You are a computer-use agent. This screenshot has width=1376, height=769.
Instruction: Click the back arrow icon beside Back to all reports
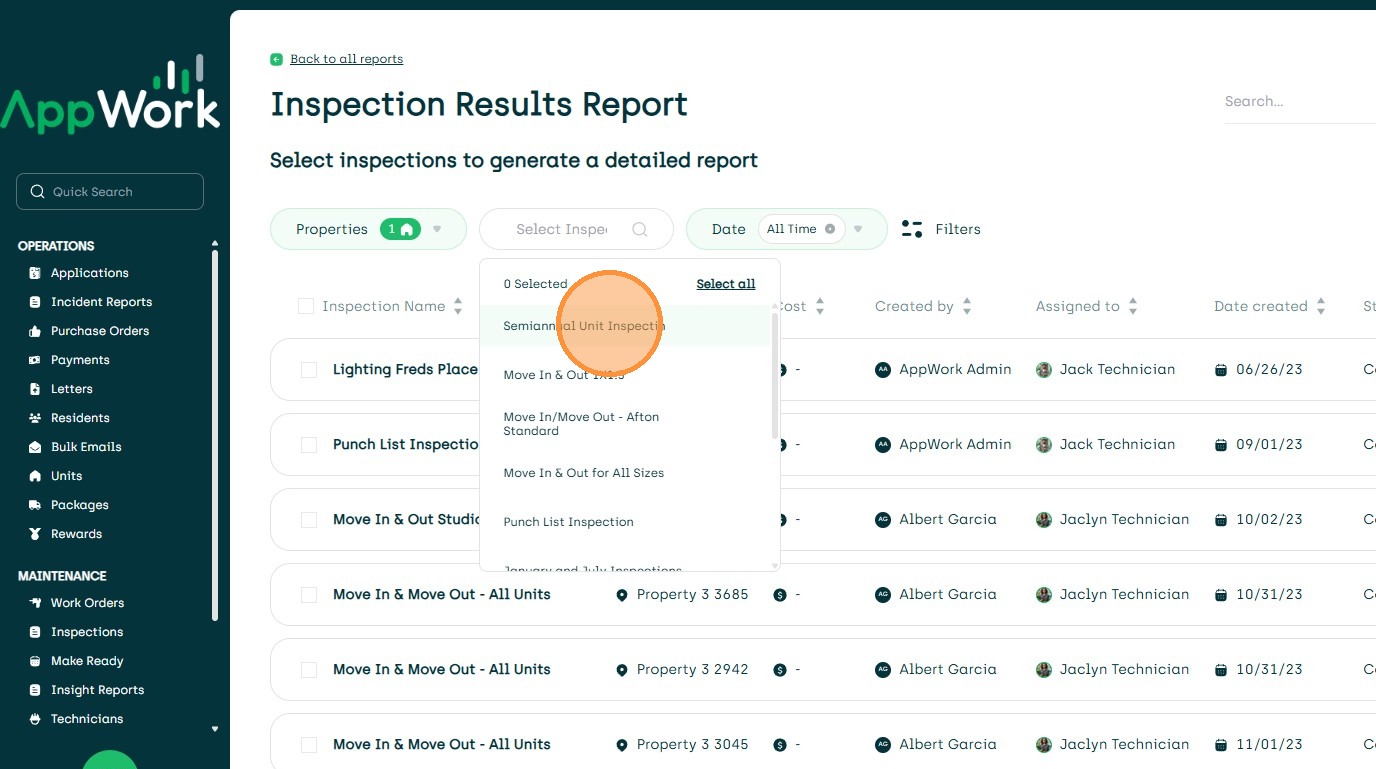(276, 59)
